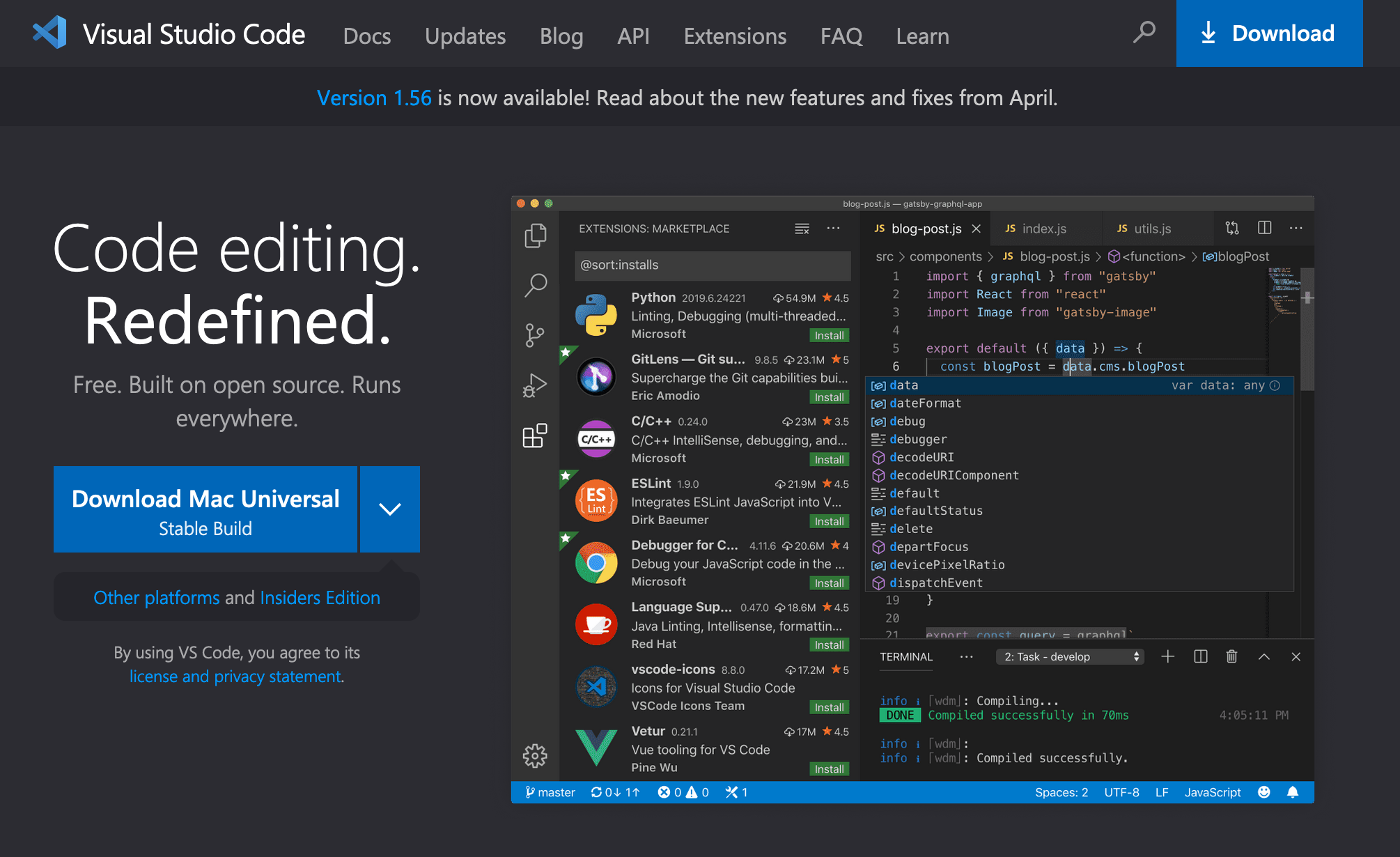The image size is (1400, 857).
Task: Click the terminal trash can icon
Action: pos(1231,656)
